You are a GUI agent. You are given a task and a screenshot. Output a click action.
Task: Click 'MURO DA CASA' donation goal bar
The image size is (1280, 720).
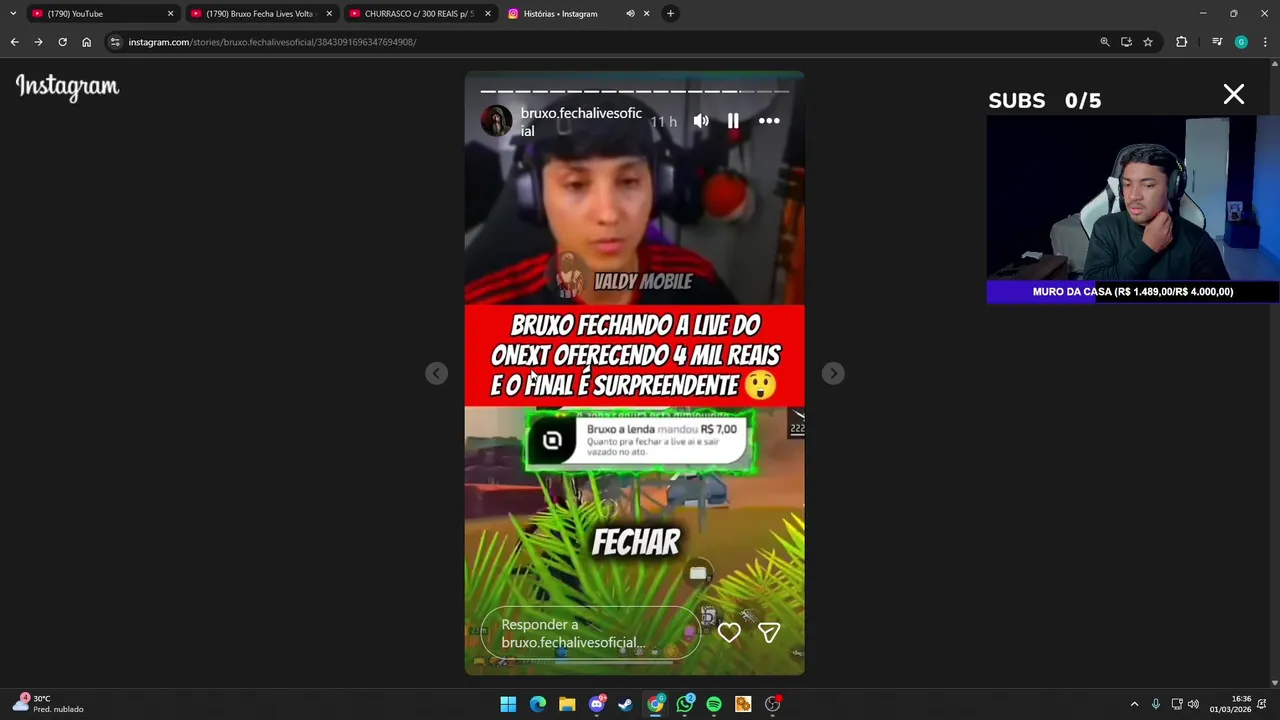[x=1133, y=292]
